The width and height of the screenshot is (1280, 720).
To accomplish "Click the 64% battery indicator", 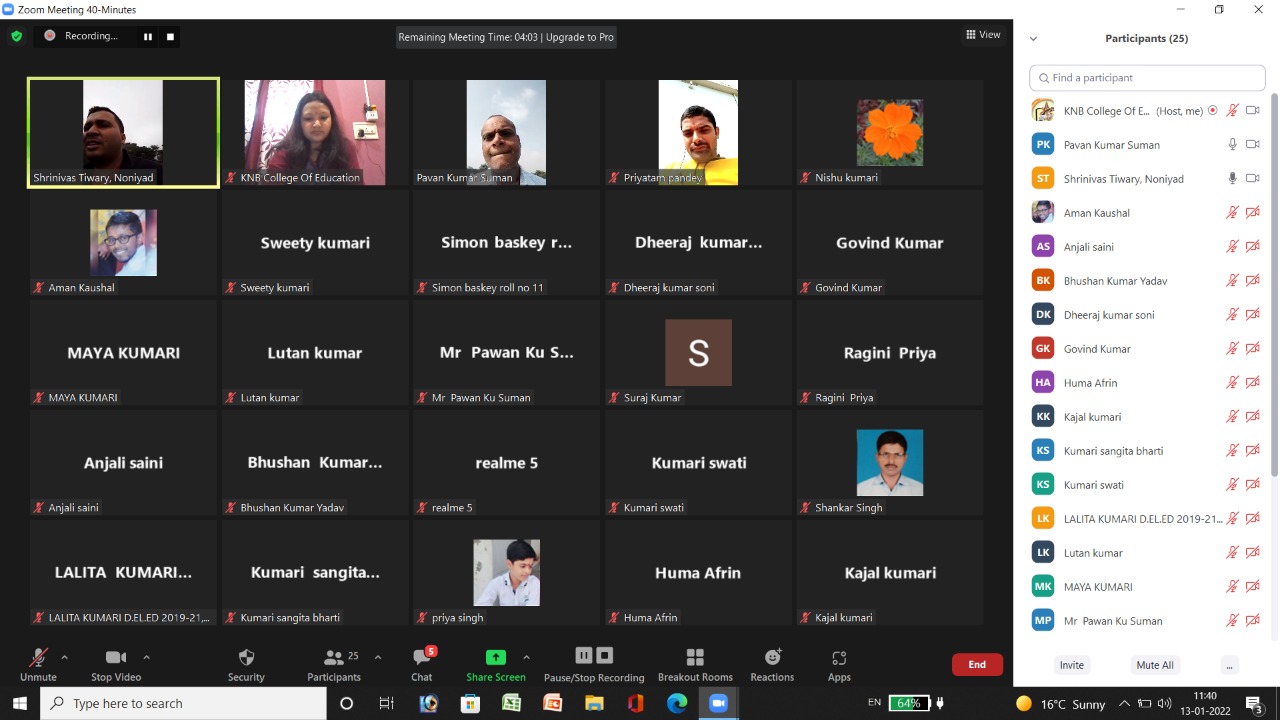I will click(909, 703).
